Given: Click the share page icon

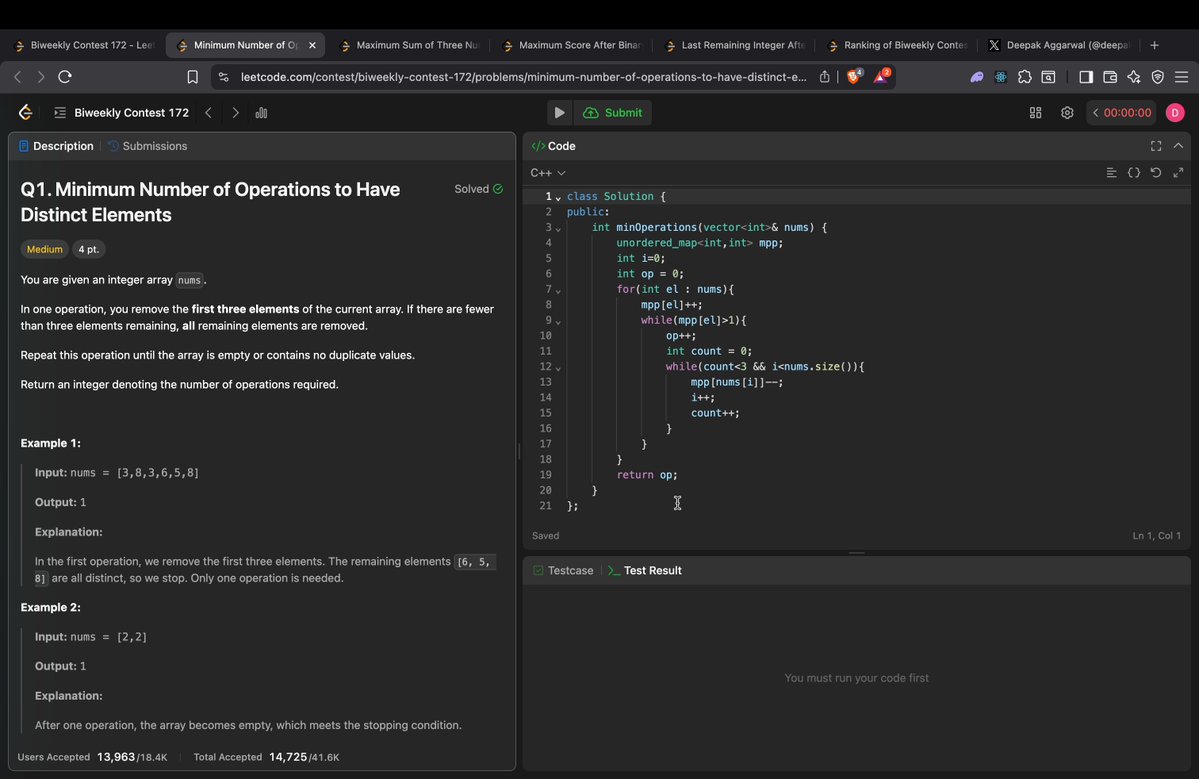Looking at the screenshot, I should pos(824,76).
